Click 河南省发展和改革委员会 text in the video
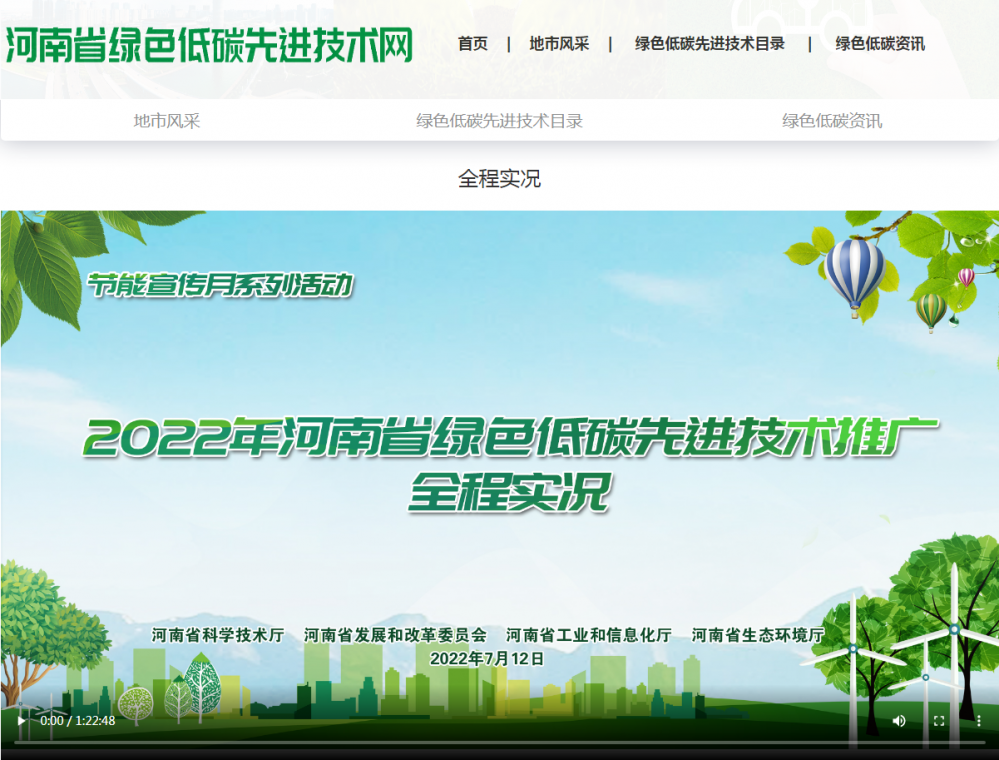The image size is (999, 760). (x=395, y=635)
